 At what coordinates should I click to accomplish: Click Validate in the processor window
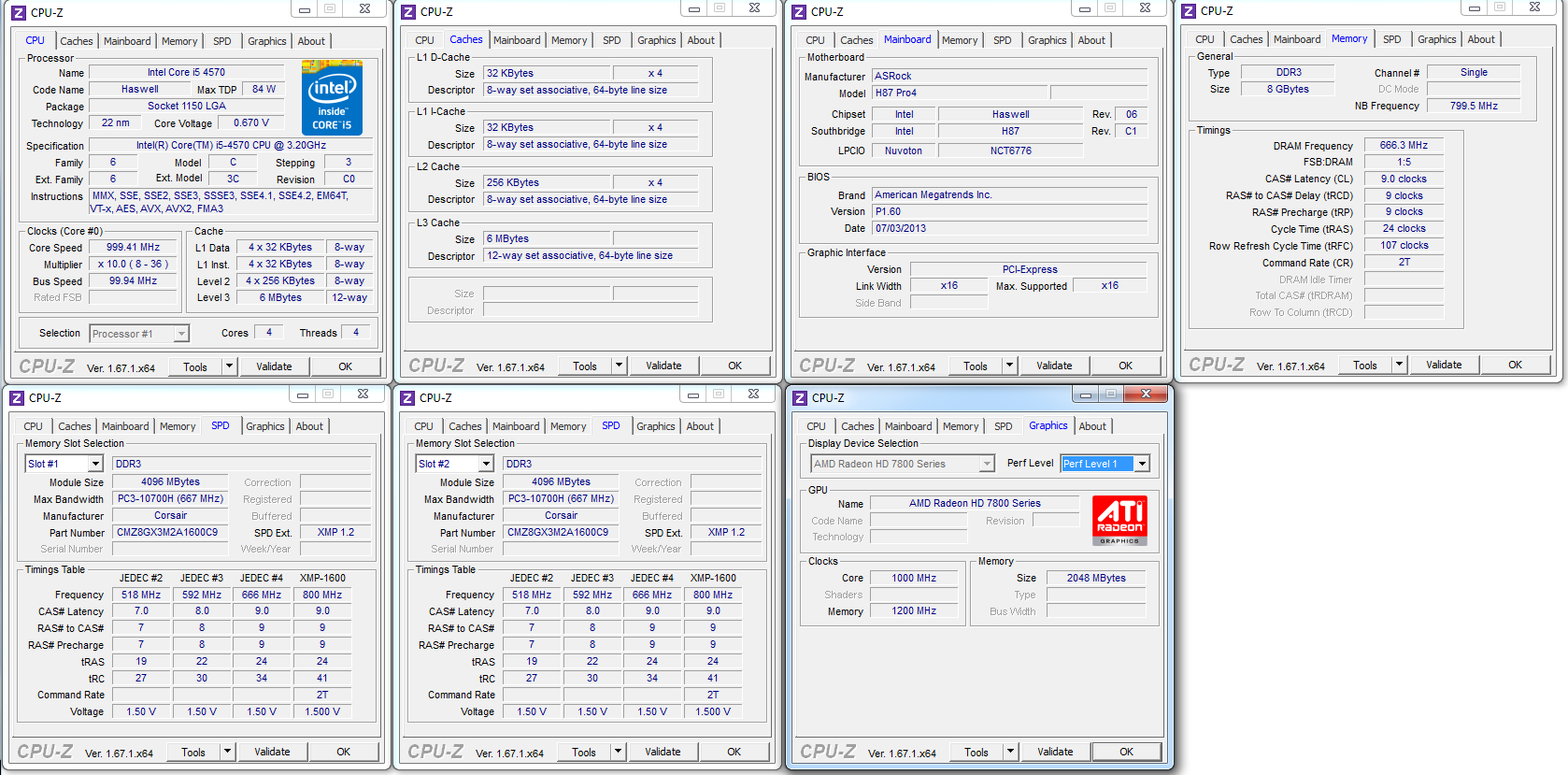[274, 366]
